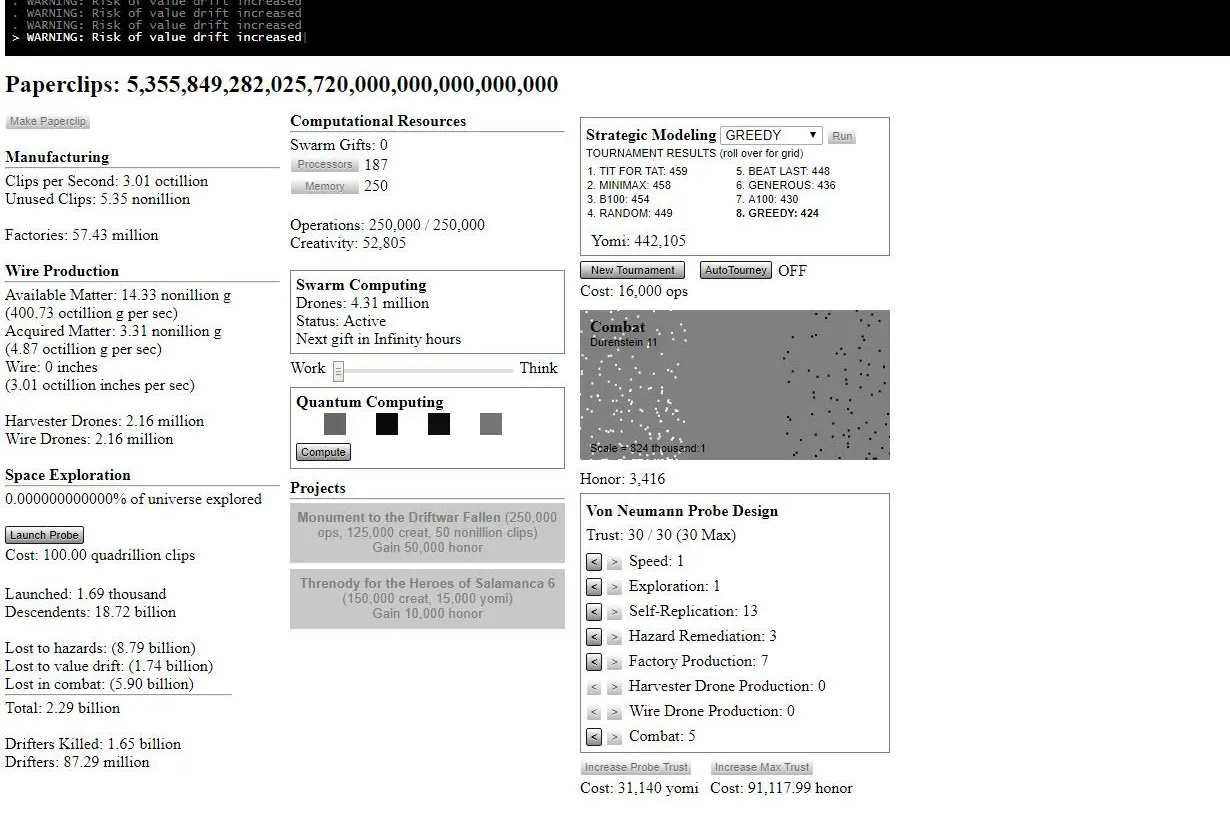The width and height of the screenshot is (1230, 821).
Task: Decrease Speed in probe design
Action: click(x=594, y=562)
